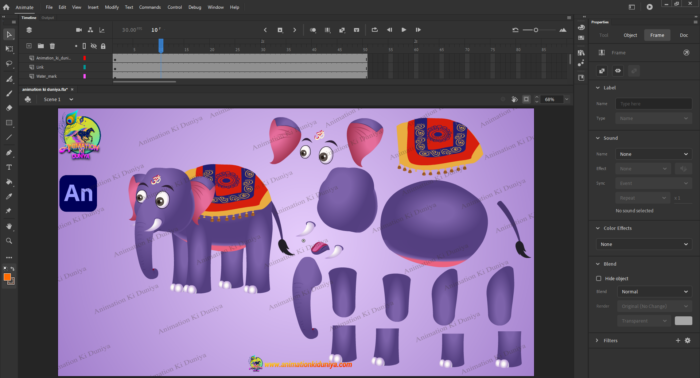Open the layer depth graph icon
Screen dimensions: 700x378
[x=102, y=30]
